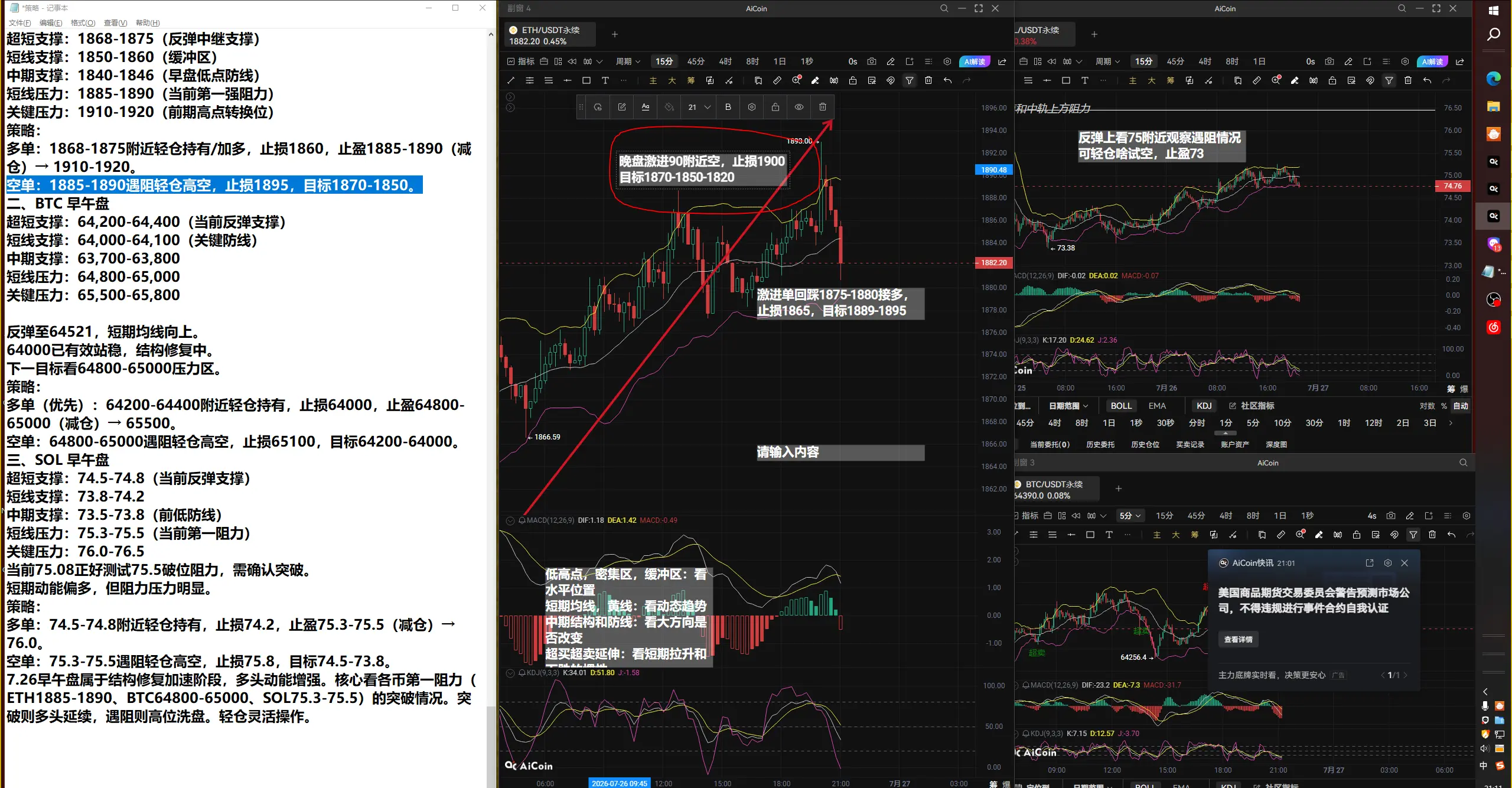
Task: Click 深度图 in SOL window
Action: [x=1276, y=444]
